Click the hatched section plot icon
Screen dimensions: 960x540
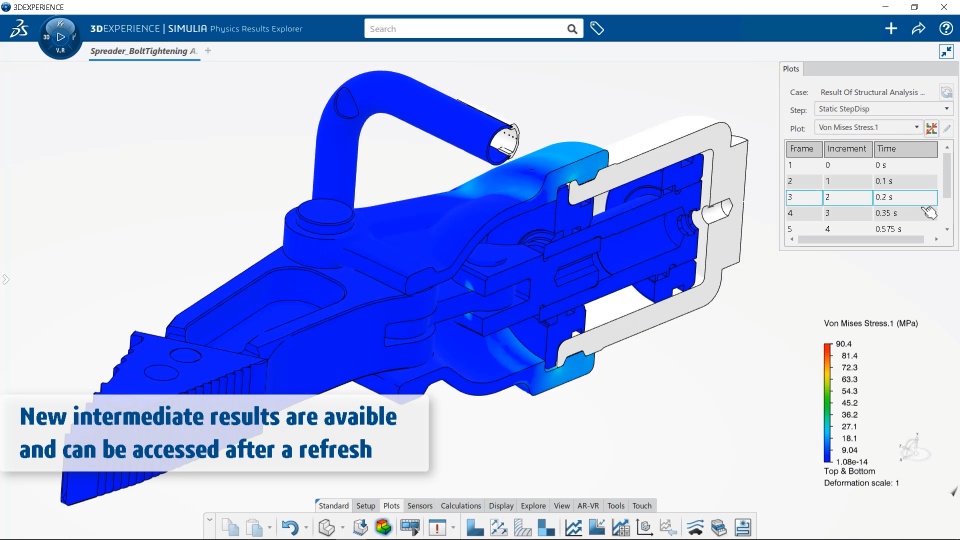[x=522, y=527]
